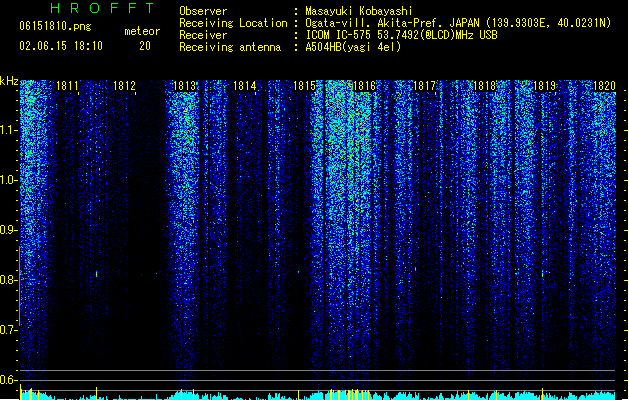Click the 0.6 frequency axis label
This screenshot has height=400, width=629.
coord(8,380)
